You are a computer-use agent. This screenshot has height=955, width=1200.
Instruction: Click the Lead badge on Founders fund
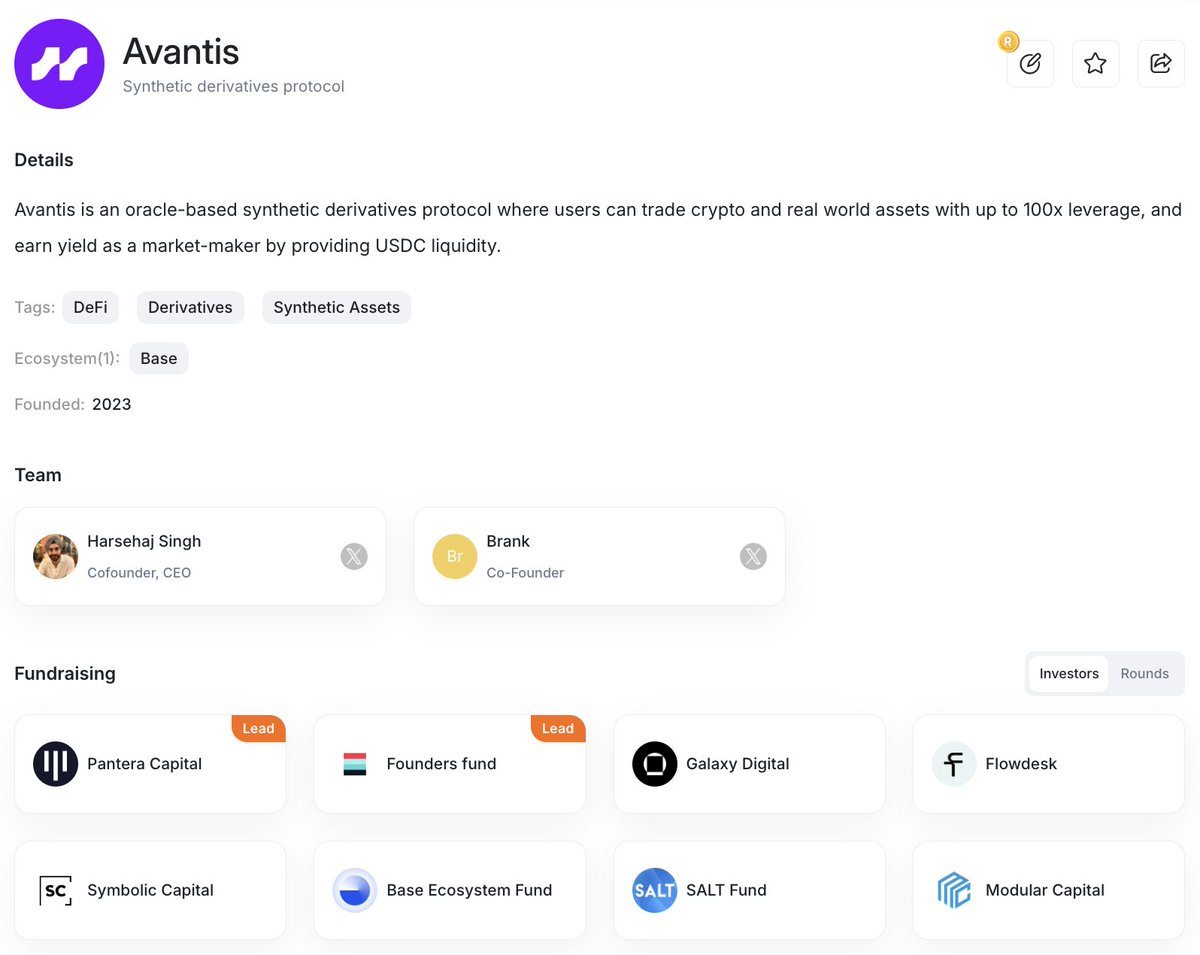click(558, 728)
